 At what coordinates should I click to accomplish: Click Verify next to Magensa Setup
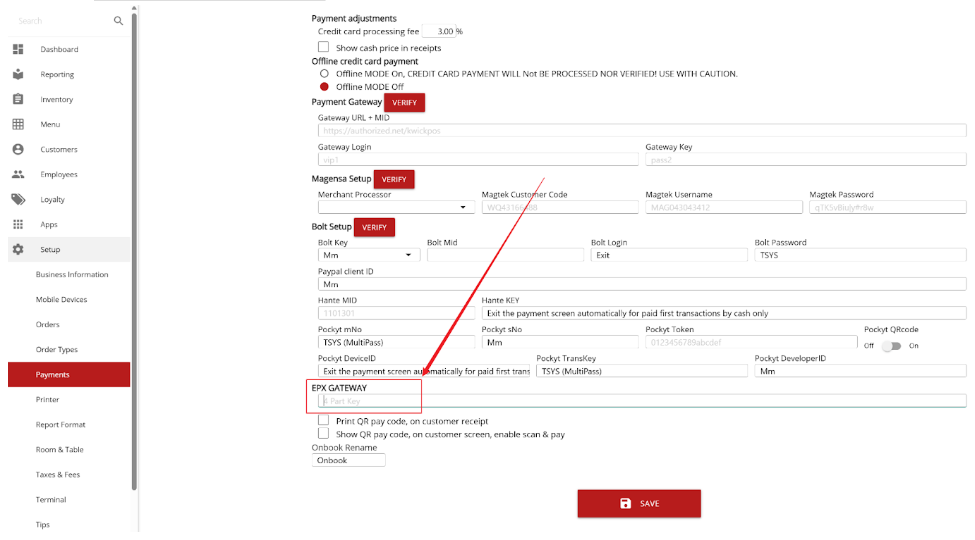pos(394,179)
